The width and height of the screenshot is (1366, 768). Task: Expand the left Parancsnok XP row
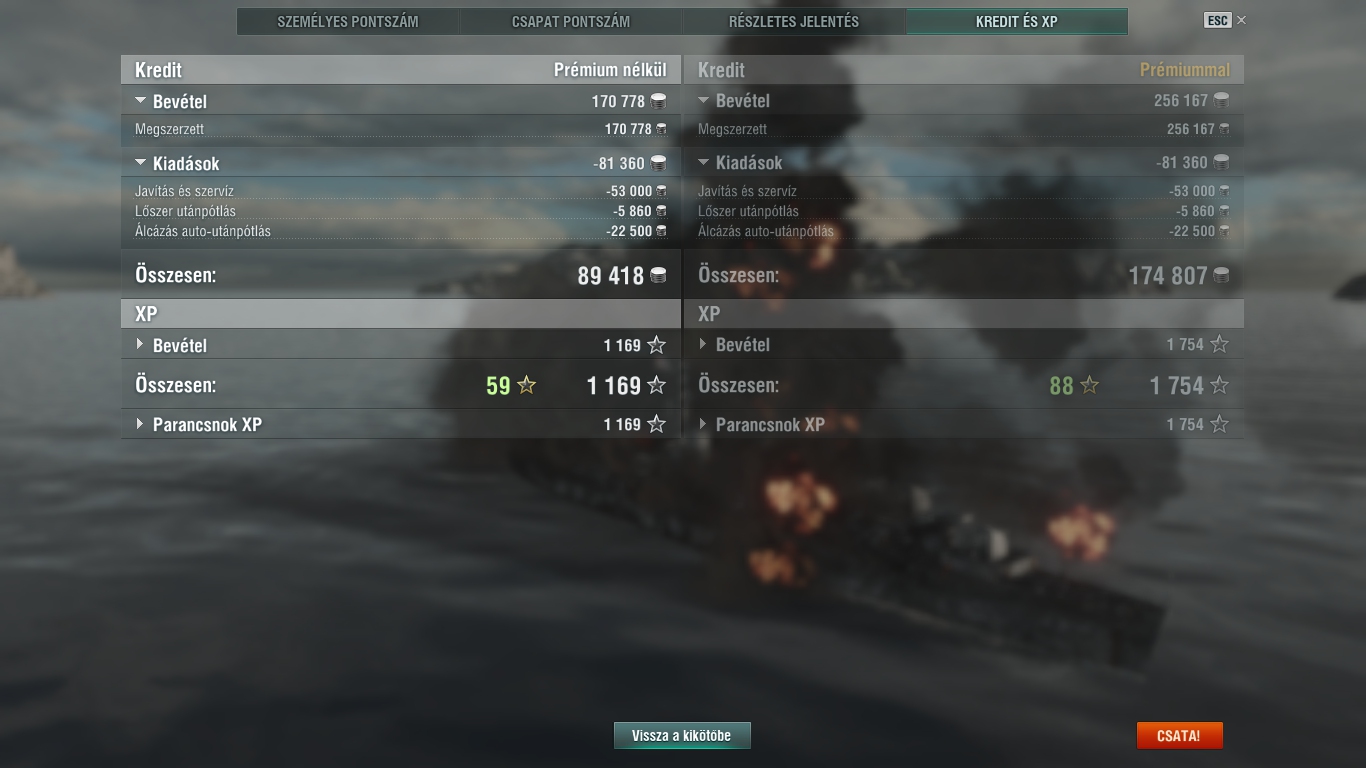(x=140, y=424)
